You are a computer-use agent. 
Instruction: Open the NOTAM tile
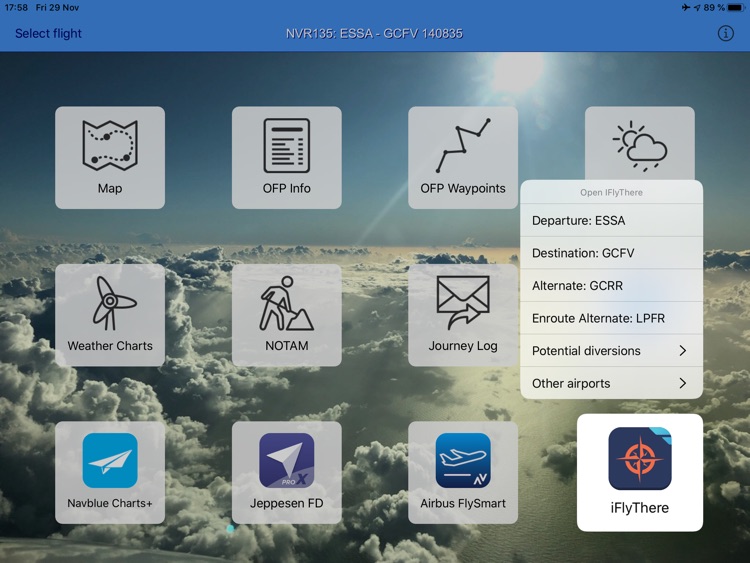(287, 315)
